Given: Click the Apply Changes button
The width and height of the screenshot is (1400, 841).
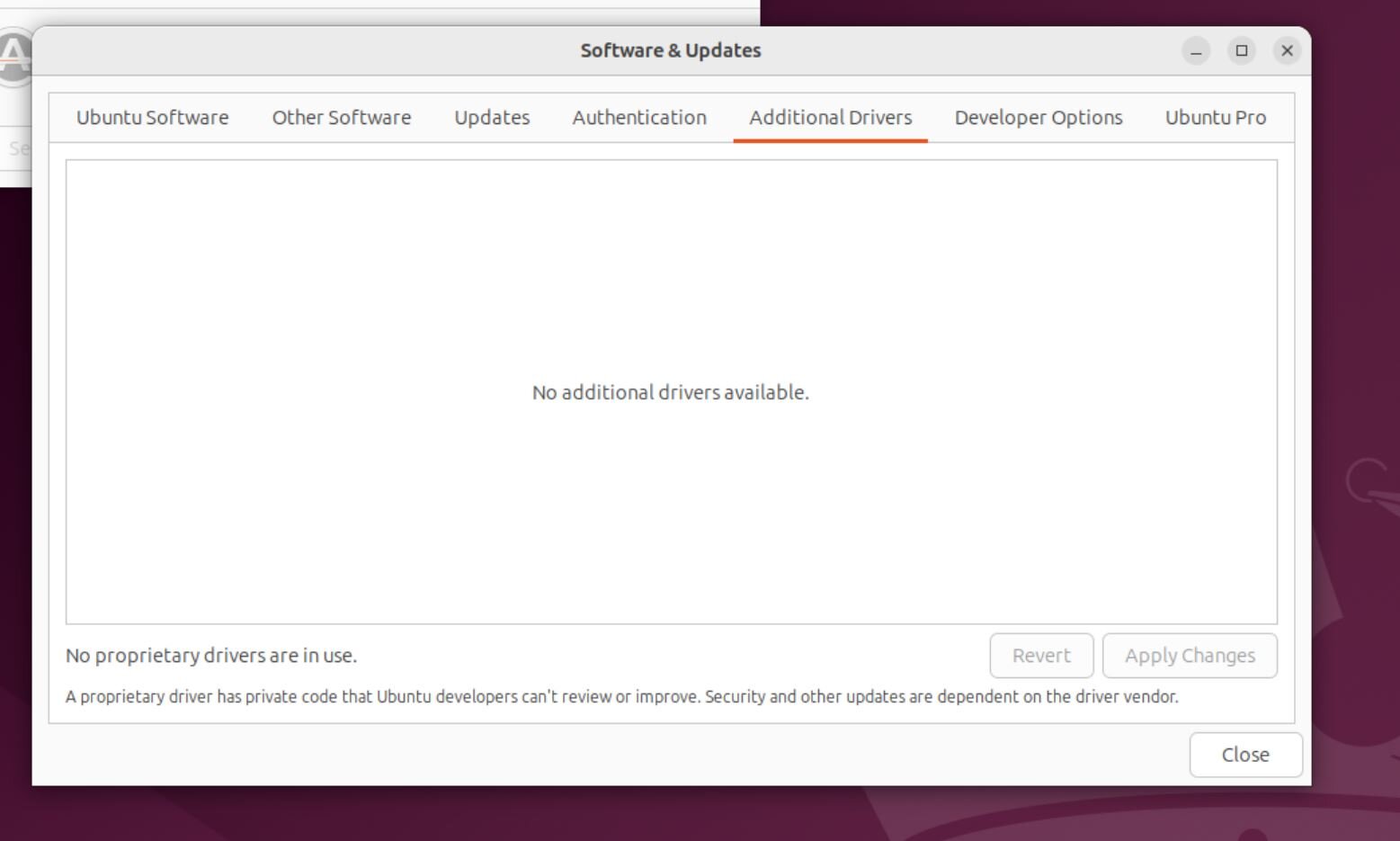Looking at the screenshot, I should 1190,656.
